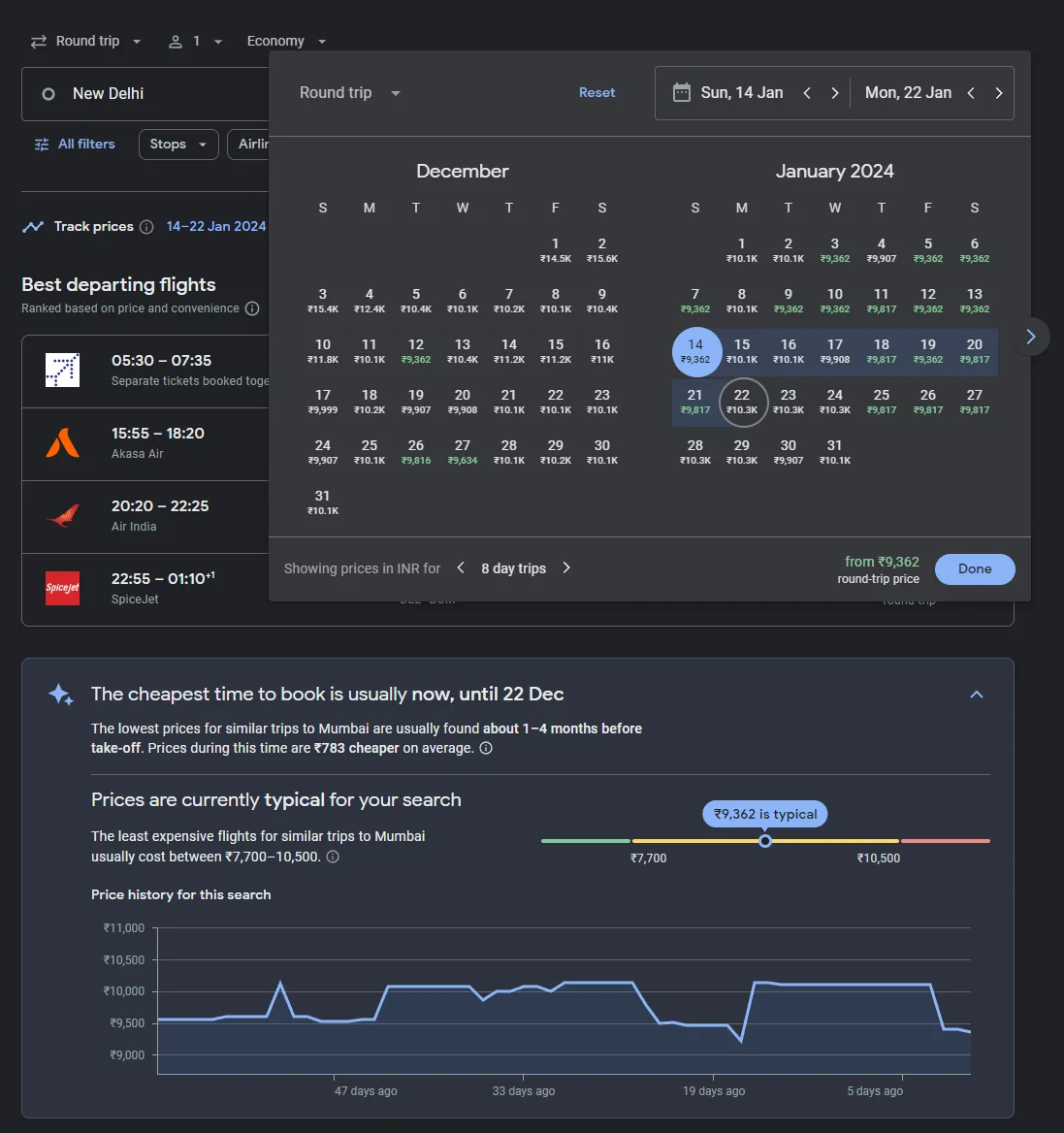
Task: Open the Round trip dropdown above New Delhi
Action: [x=86, y=41]
